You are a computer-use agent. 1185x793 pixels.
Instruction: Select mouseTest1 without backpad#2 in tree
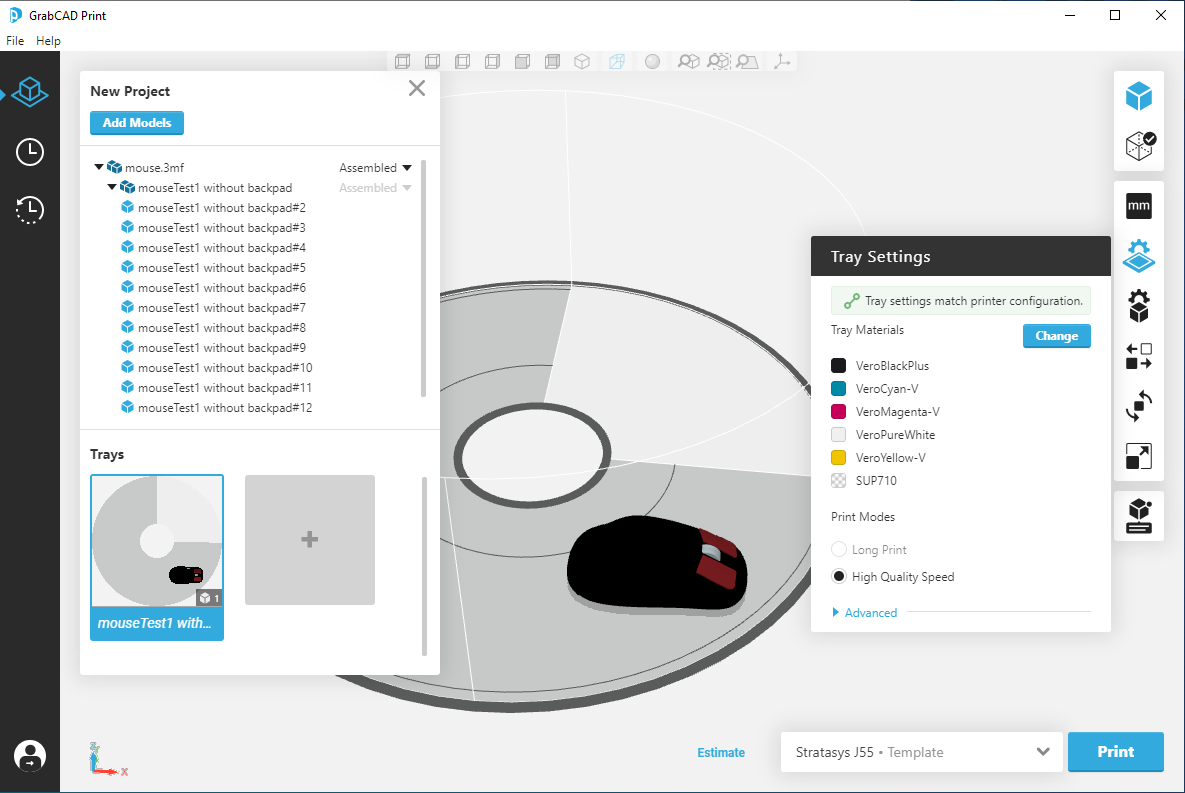pos(221,208)
